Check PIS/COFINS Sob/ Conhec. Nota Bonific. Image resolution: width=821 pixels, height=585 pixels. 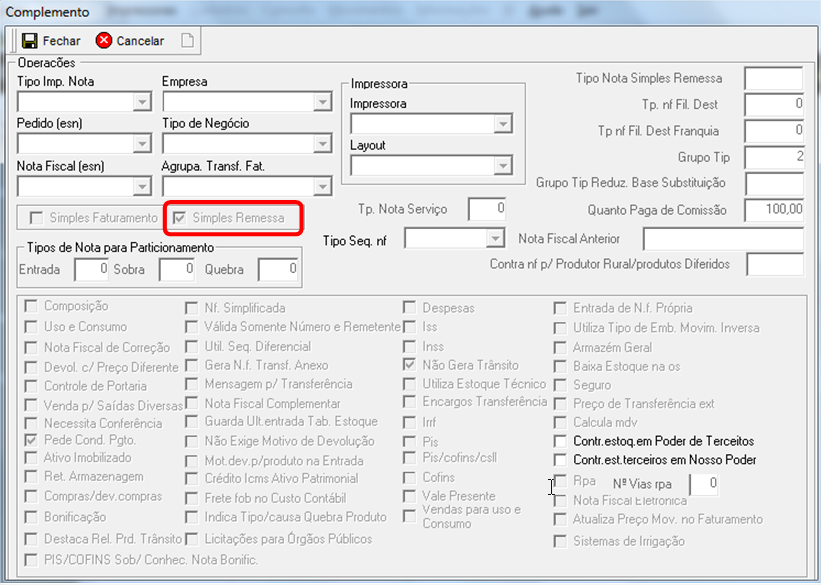tap(31, 559)
